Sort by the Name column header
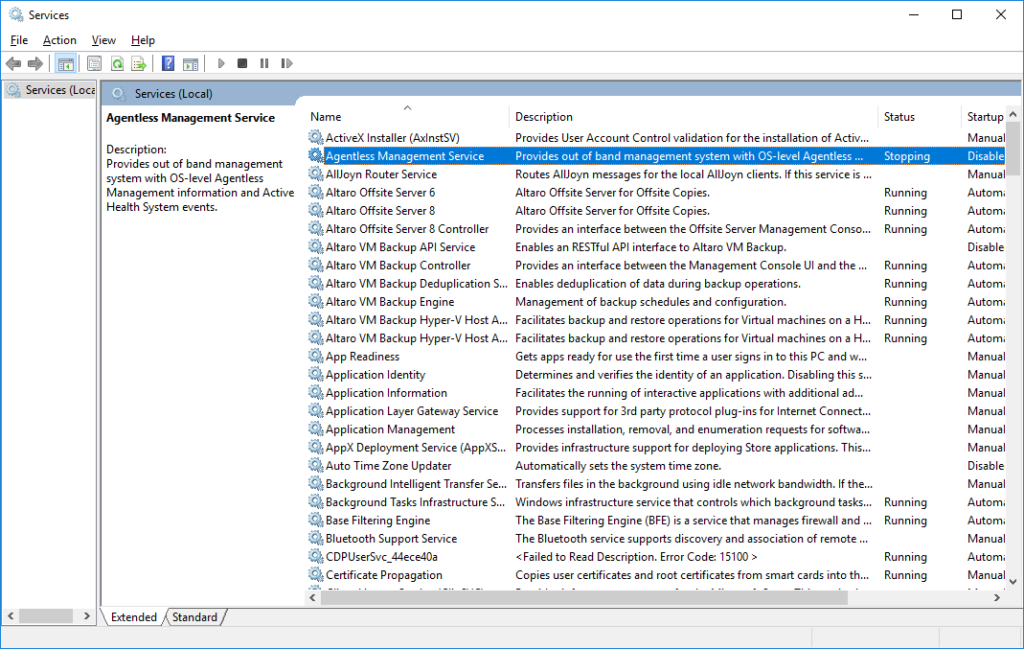Image resolution: width=1024 pixels, height=649 pixels. (408, 116)
